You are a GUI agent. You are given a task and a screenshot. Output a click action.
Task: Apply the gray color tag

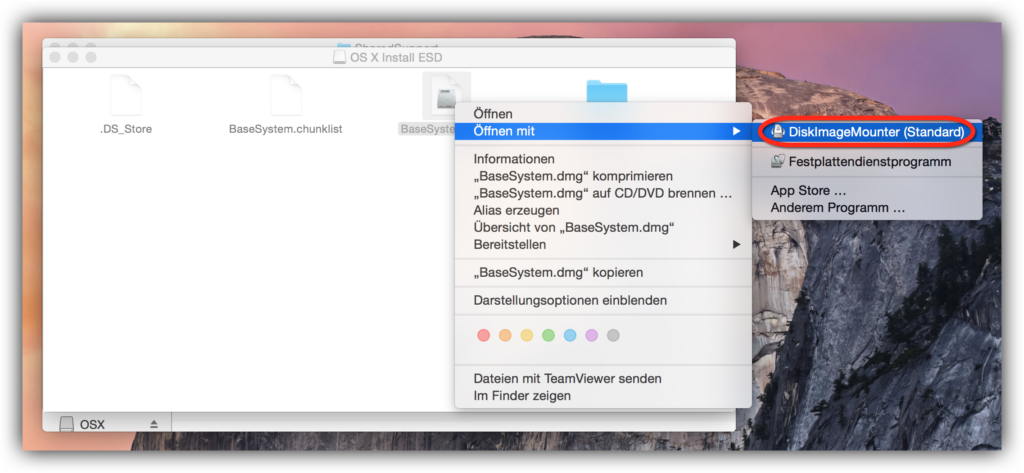[x=613, y=335]
